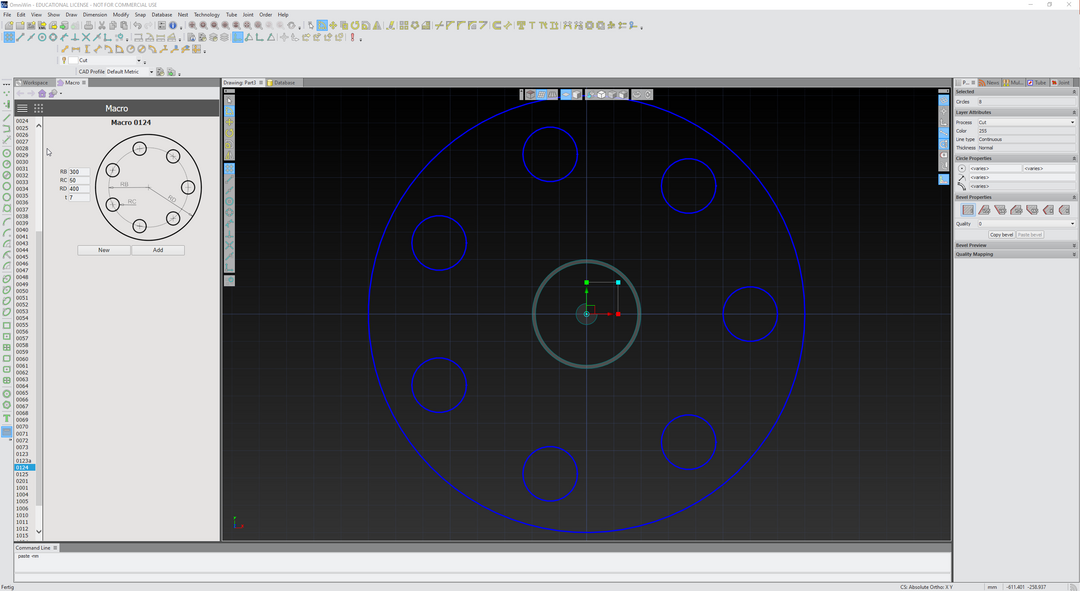Open the Quality dropdown
This screenshot has height=591, width=1080.
1072,223
